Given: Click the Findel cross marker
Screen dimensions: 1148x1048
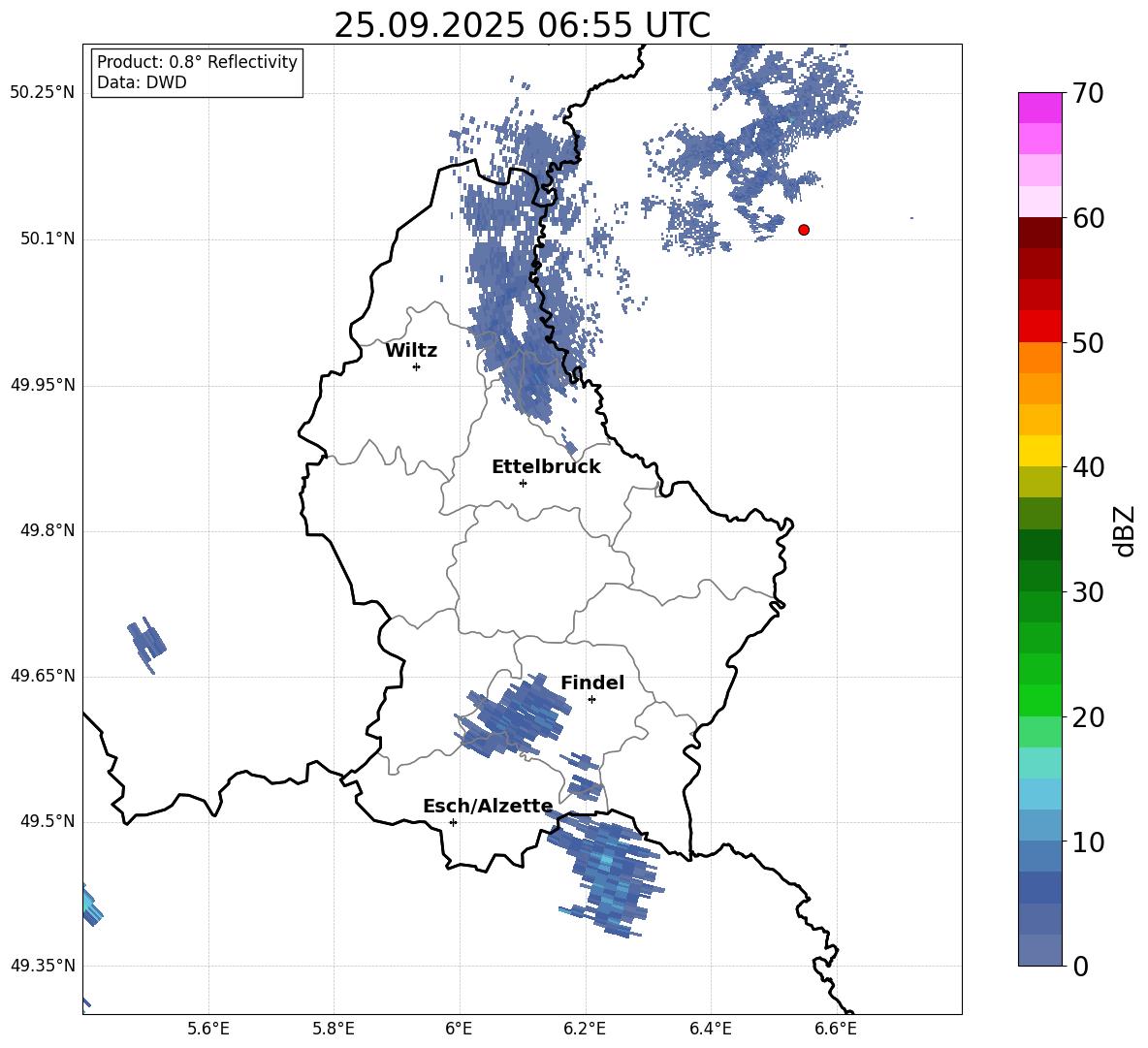Looking at the screenshot, I should [591, 700].
